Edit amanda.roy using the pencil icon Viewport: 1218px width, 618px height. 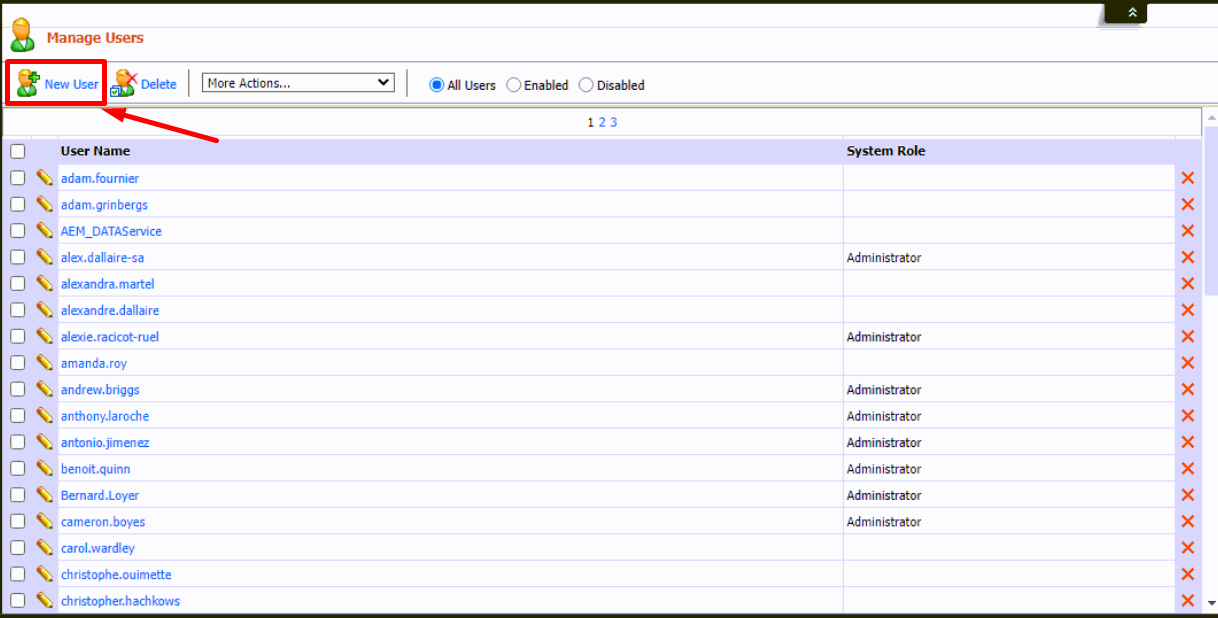point(45,363)
